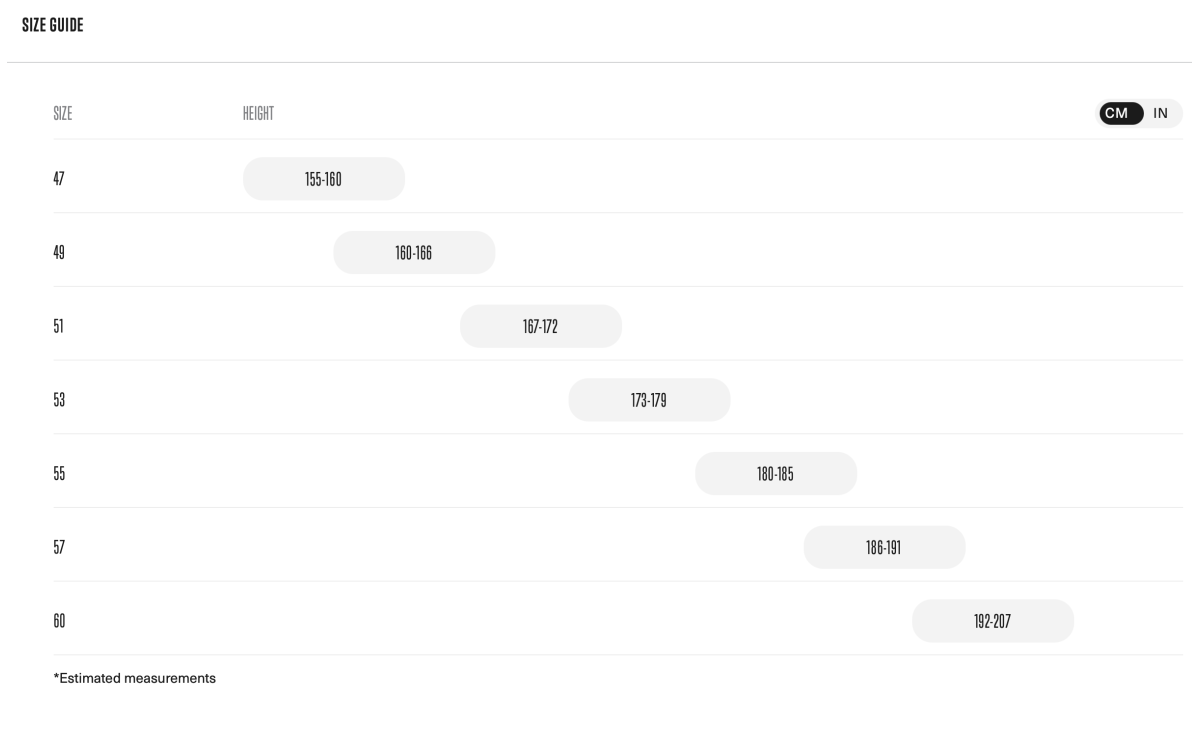The image size is (1200, 729).
Task: Select the 160-166 height range
Action: pos(414,253)
